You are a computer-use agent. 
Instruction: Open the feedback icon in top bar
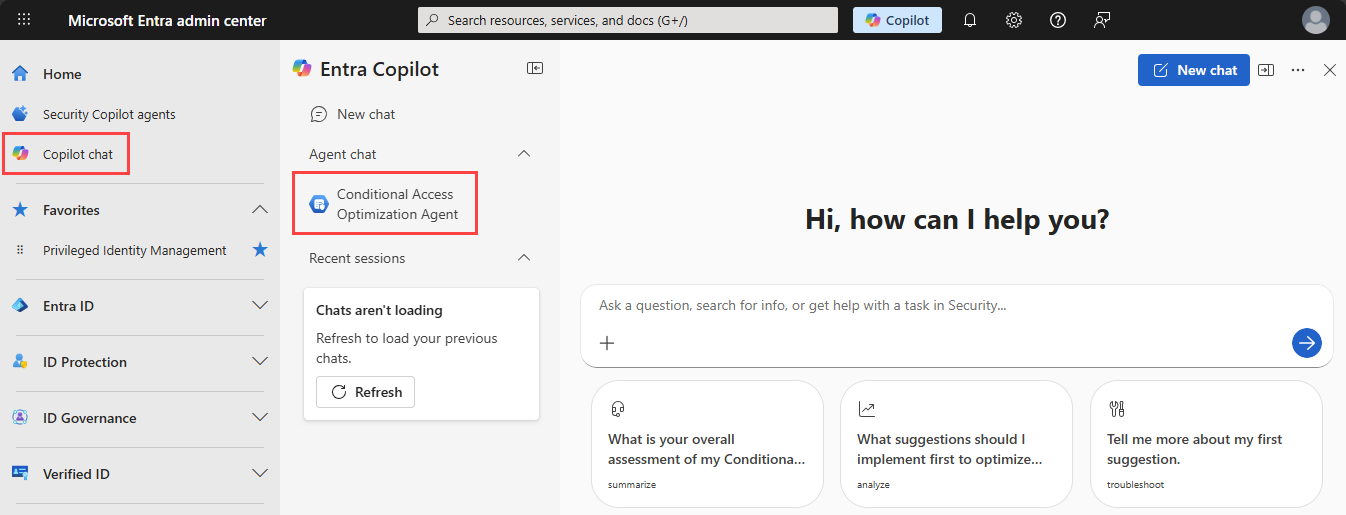coord(1102,20)
